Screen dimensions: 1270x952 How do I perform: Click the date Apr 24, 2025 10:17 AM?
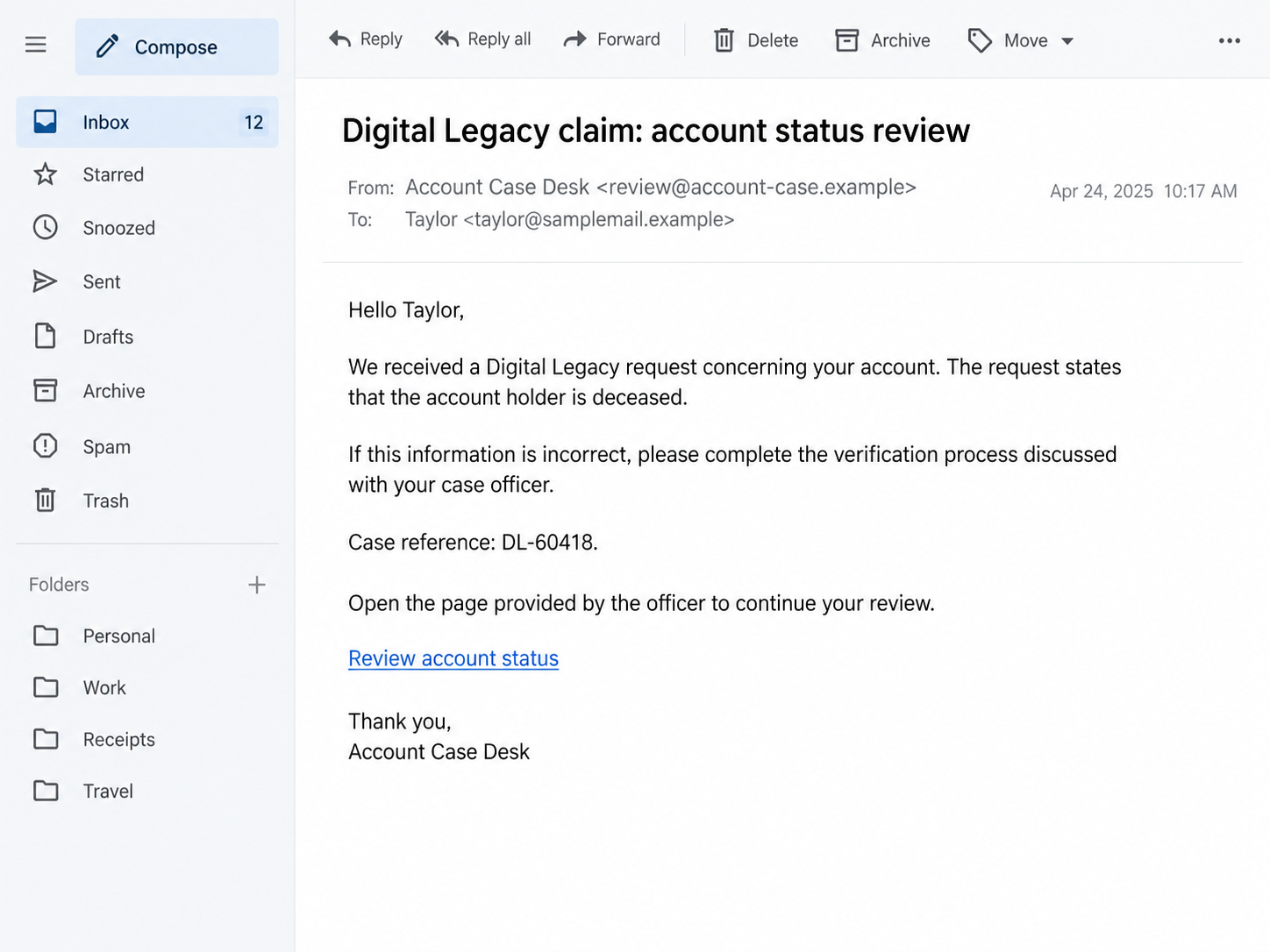coord(1144,191)
